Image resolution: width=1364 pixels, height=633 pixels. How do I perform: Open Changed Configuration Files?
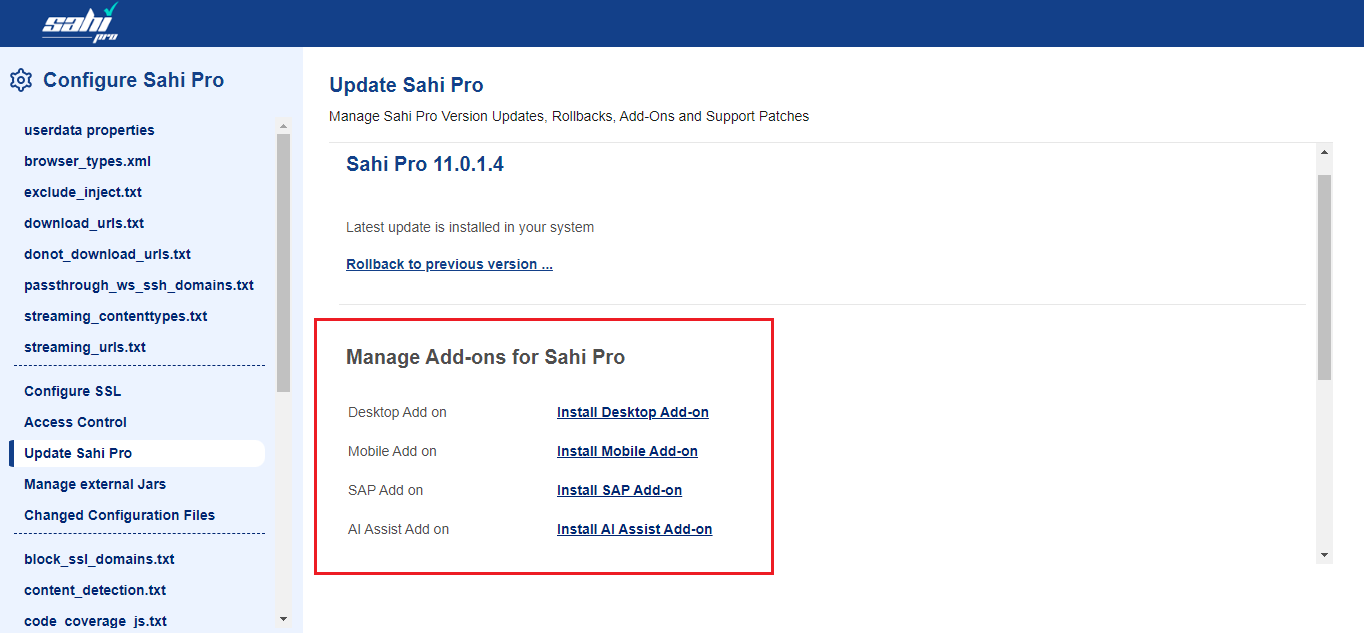coord(119,515)
